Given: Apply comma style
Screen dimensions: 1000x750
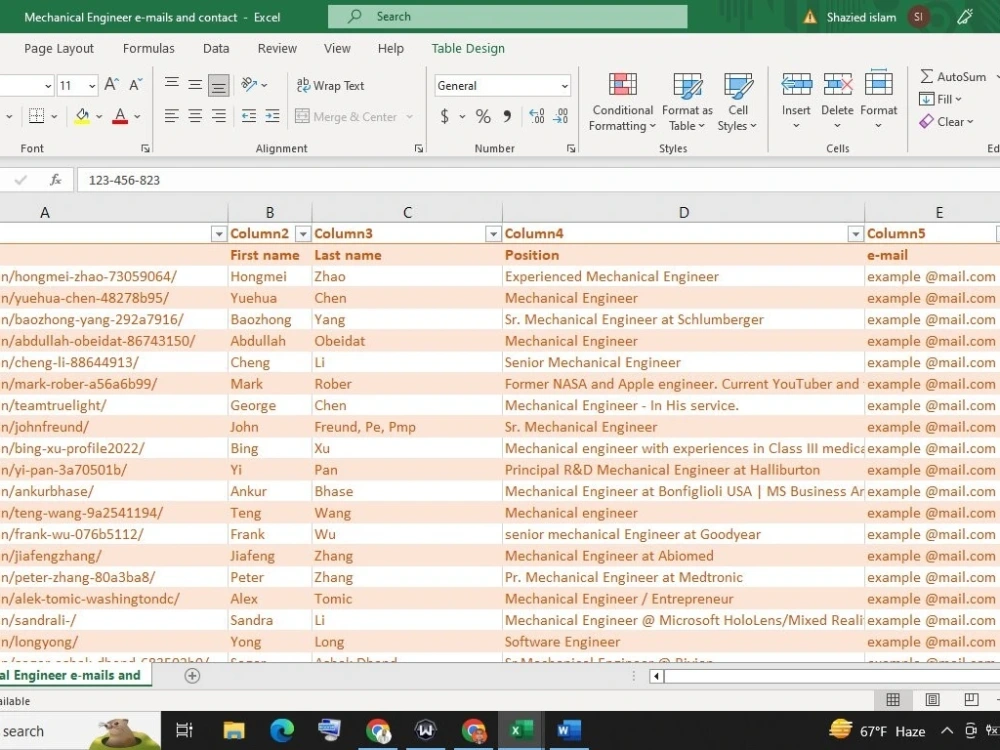Looking at the screenshot, I should tap(507, 116).
